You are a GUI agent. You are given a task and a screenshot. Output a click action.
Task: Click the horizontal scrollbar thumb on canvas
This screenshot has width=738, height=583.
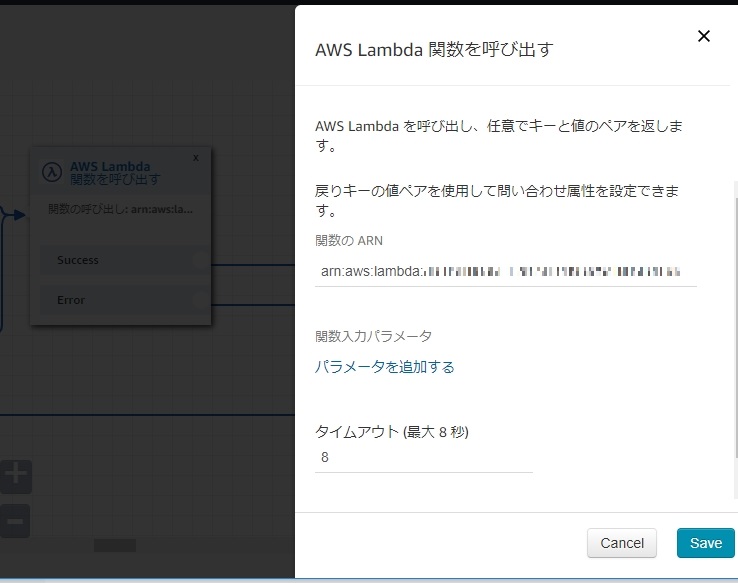pos(115,545)
